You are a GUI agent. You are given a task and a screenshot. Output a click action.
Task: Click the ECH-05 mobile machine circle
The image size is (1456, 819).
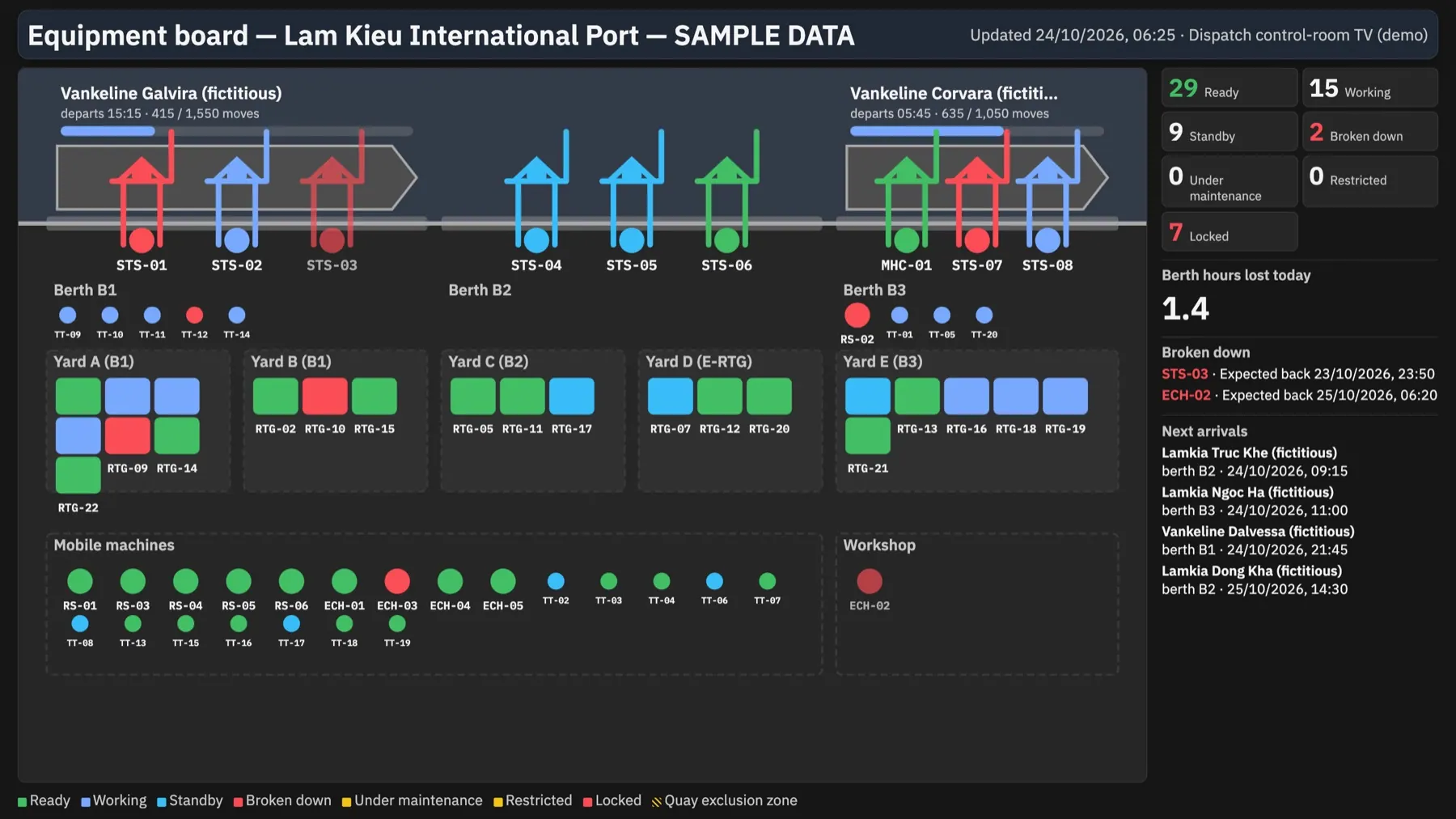[x=503, y=581]
